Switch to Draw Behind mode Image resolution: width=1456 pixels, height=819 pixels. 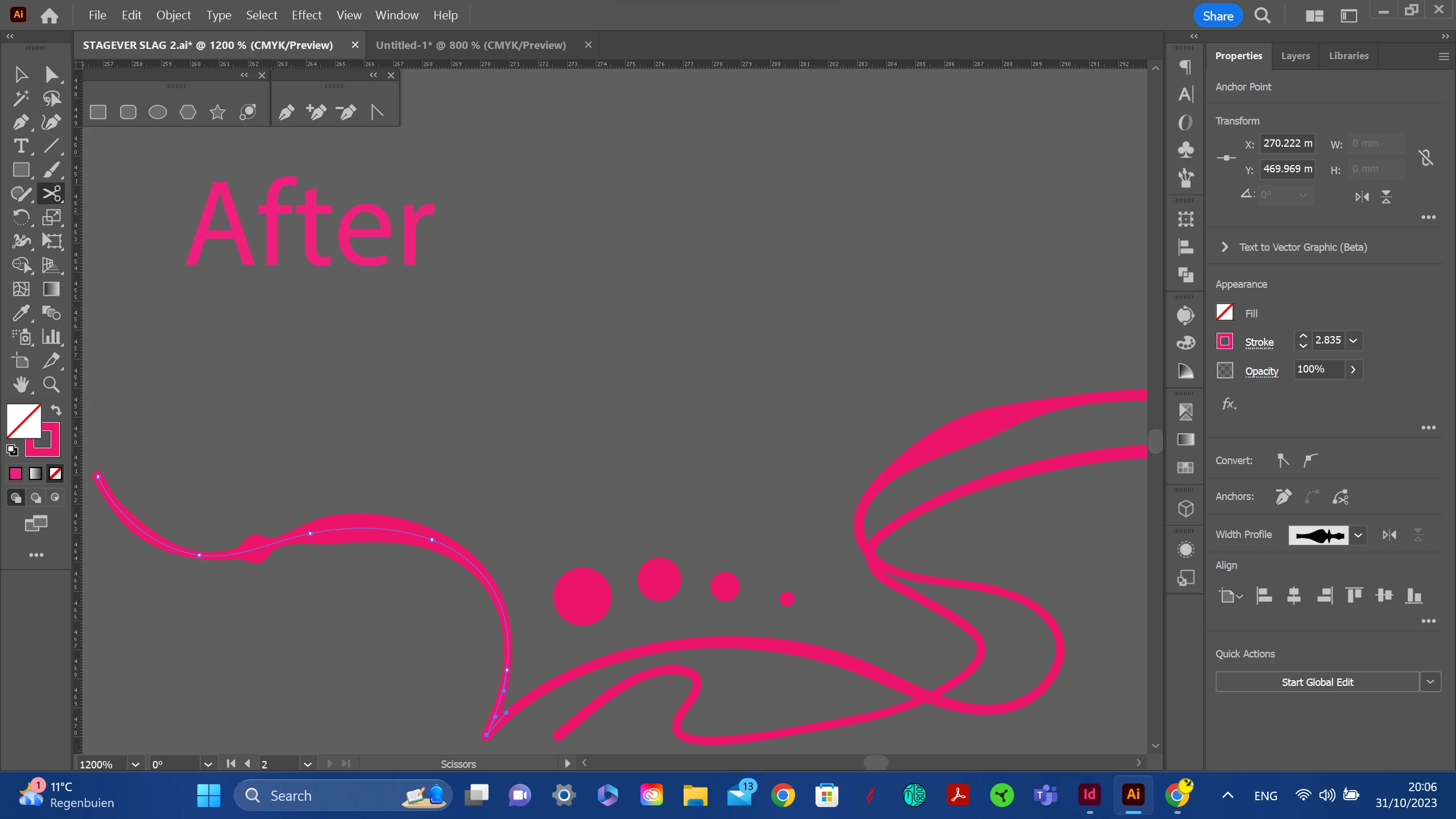coord(35,498)
